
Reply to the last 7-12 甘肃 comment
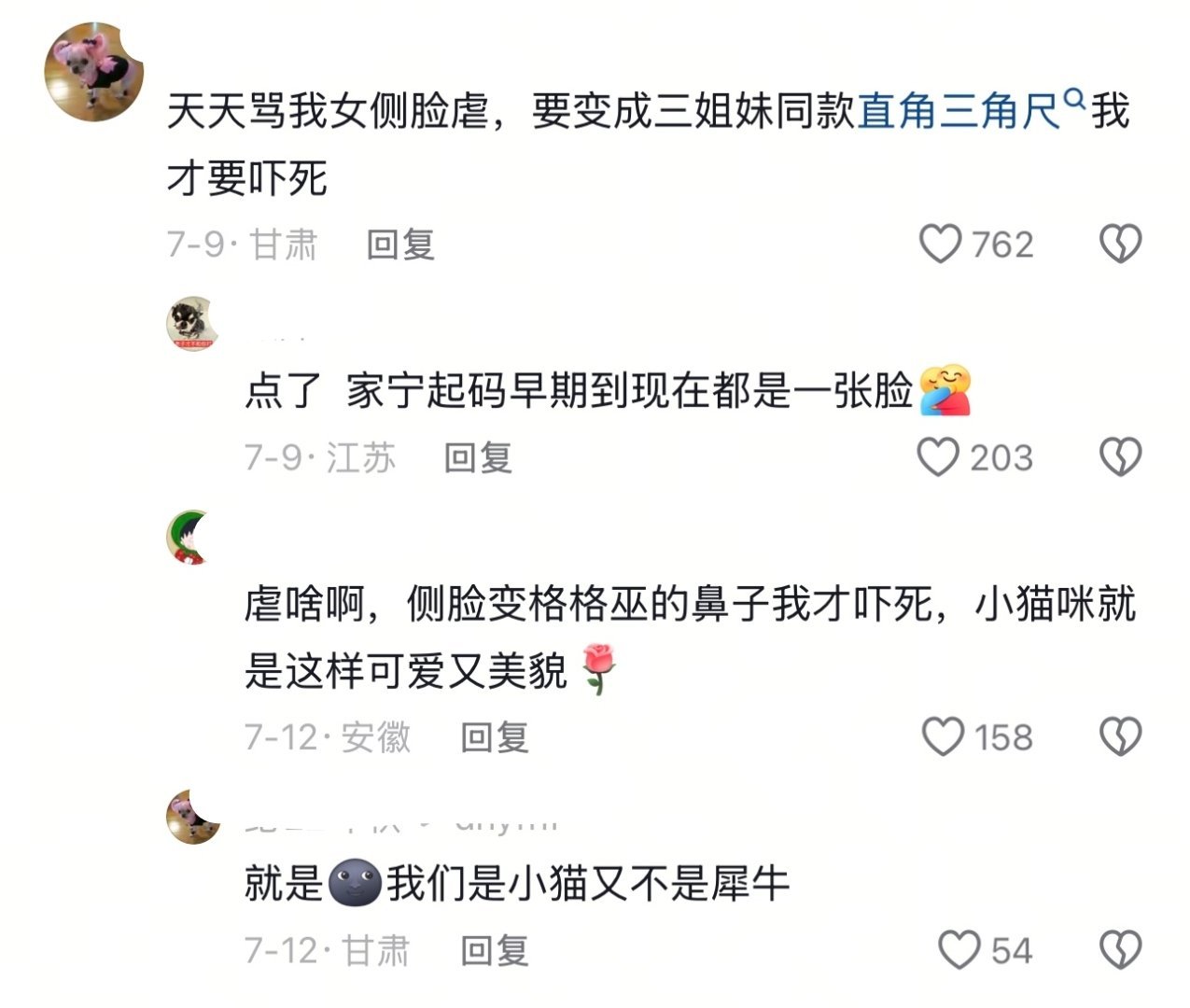click(495, 950)
